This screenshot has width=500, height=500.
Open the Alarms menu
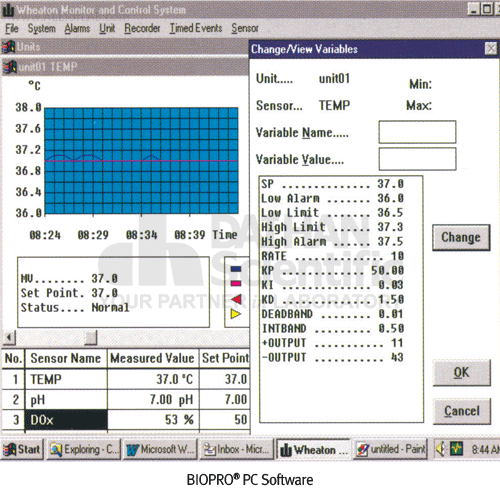77,28
